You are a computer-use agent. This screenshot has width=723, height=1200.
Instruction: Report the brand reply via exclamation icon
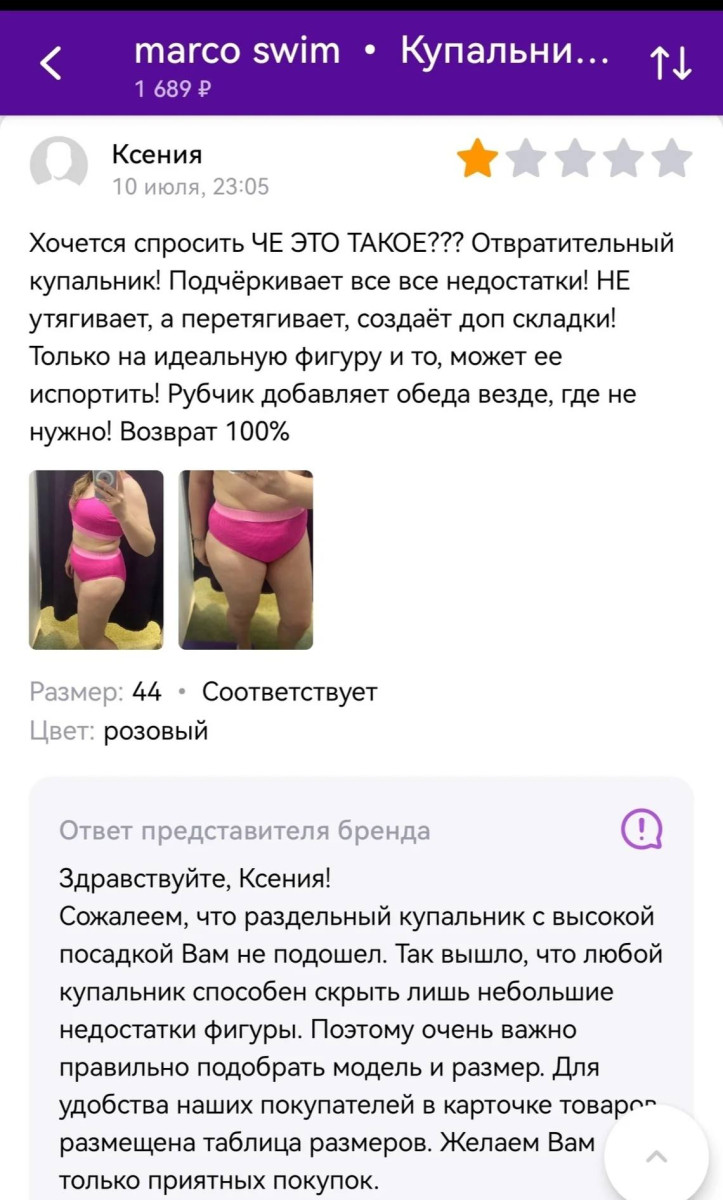coord(642,828)
